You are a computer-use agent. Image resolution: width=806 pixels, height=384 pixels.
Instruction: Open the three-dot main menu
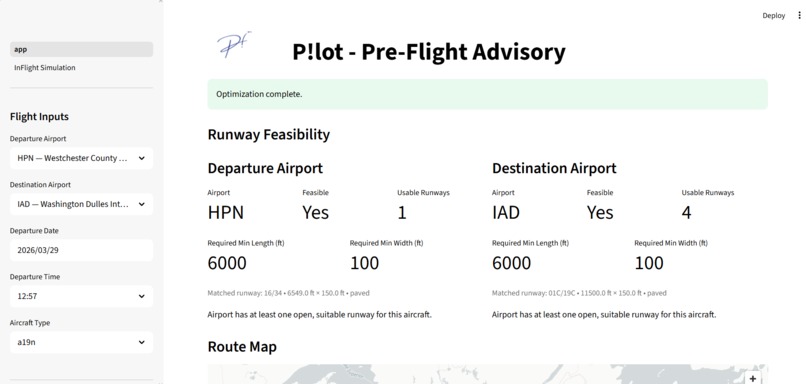point(799,15)
